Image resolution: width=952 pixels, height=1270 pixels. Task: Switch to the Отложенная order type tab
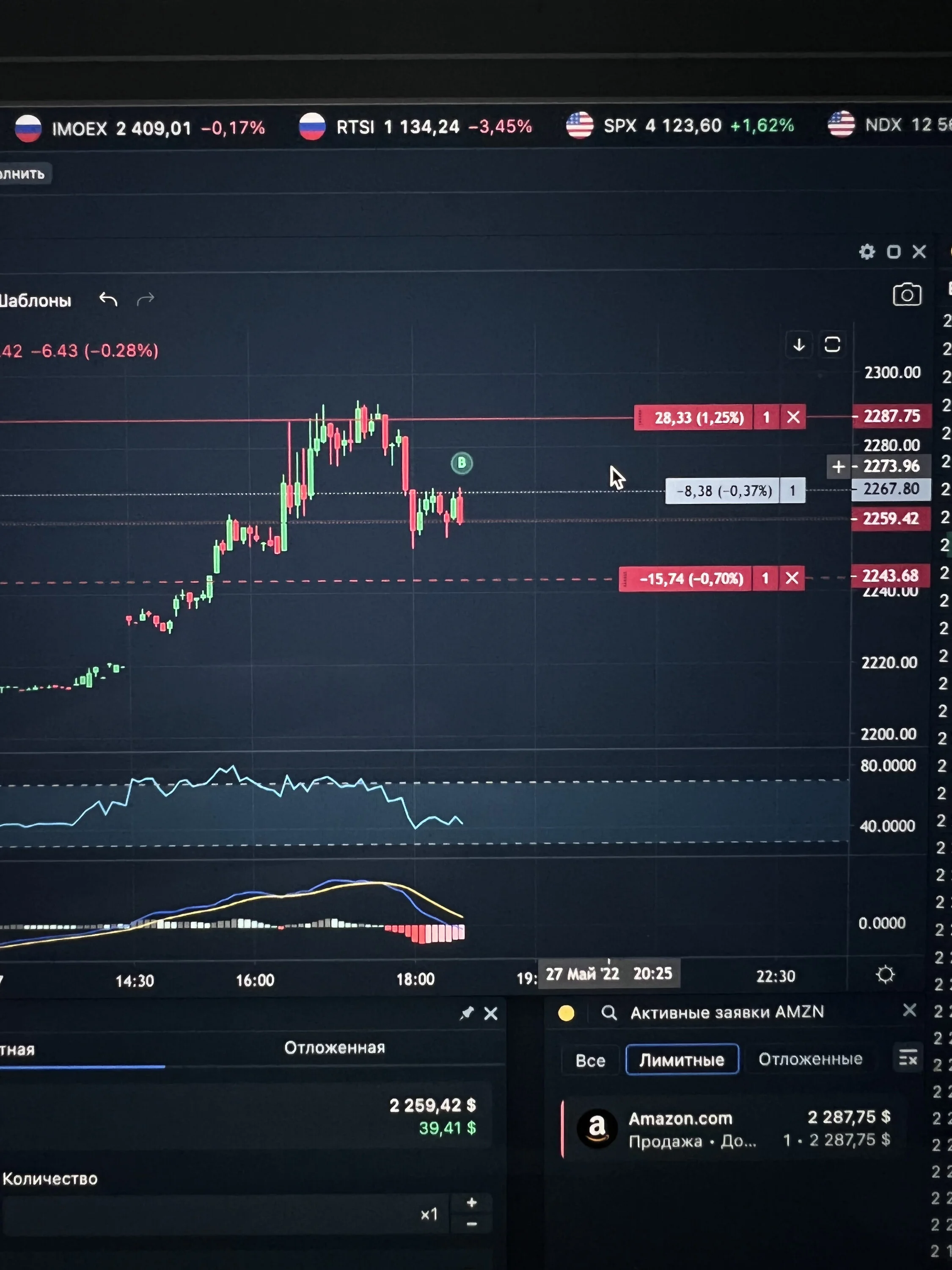[x=335, y=1048]
